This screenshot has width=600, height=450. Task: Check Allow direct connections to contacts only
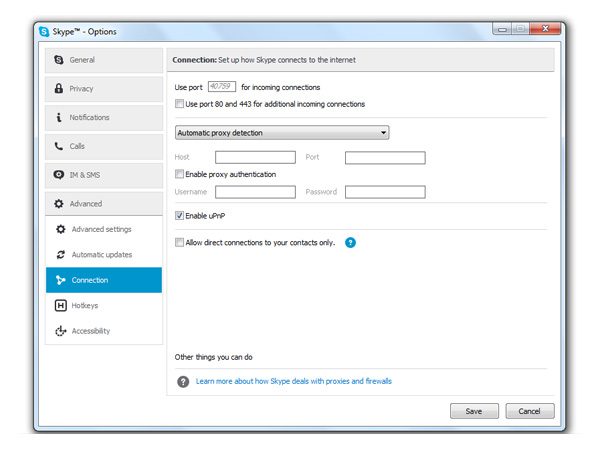point(179,242)
